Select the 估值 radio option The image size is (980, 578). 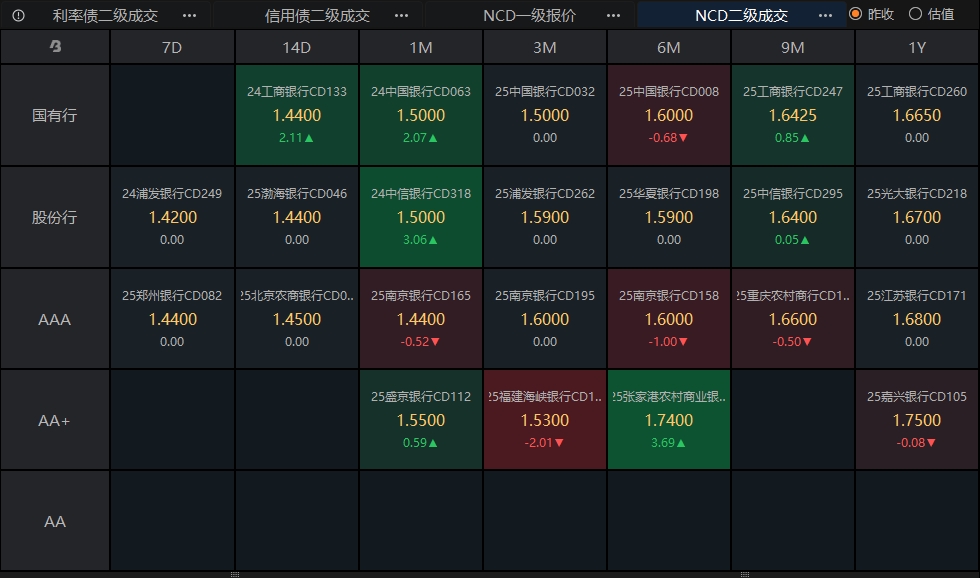point(931,14)
